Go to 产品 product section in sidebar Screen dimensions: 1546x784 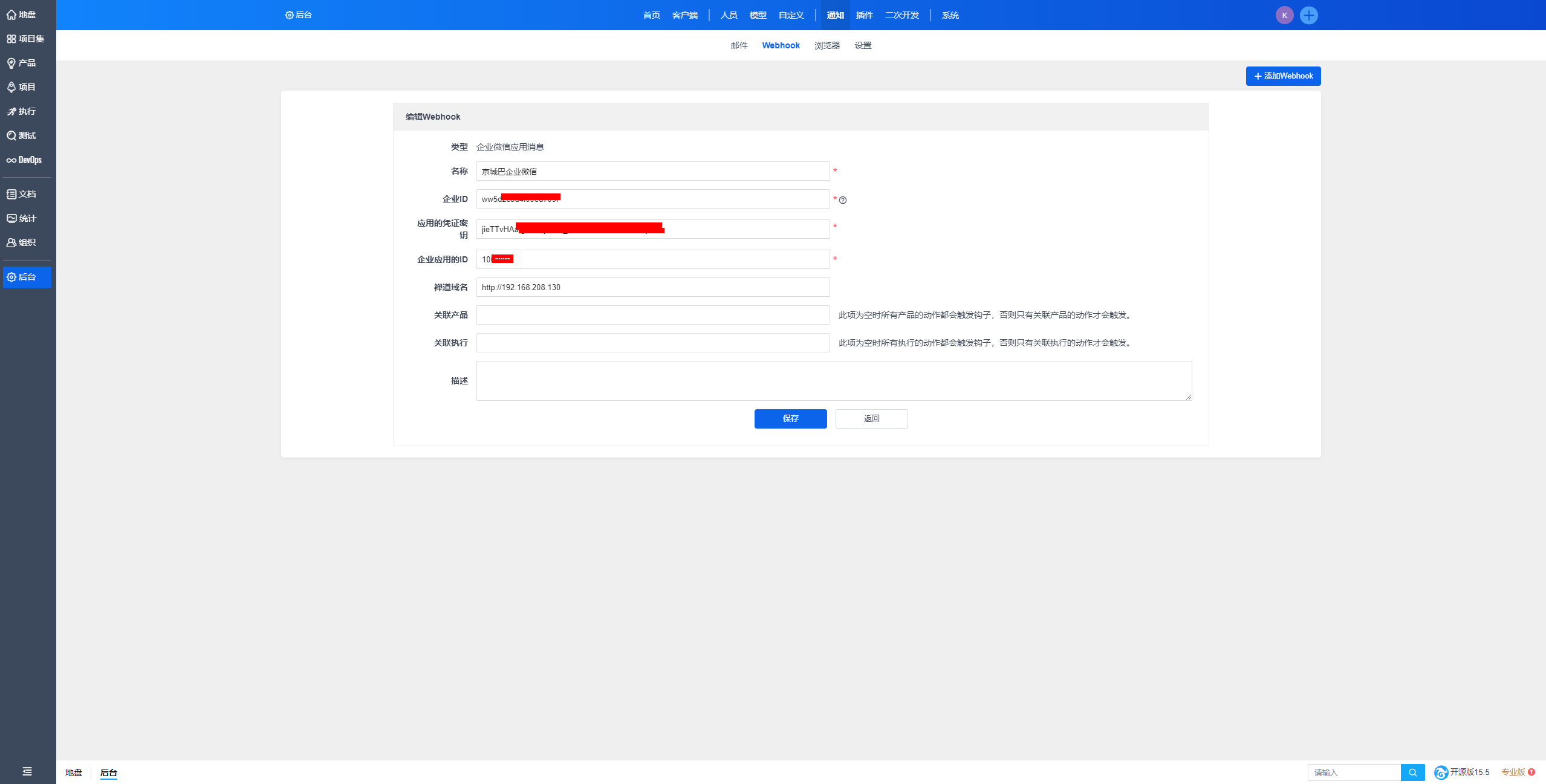(x=22, y=63)
